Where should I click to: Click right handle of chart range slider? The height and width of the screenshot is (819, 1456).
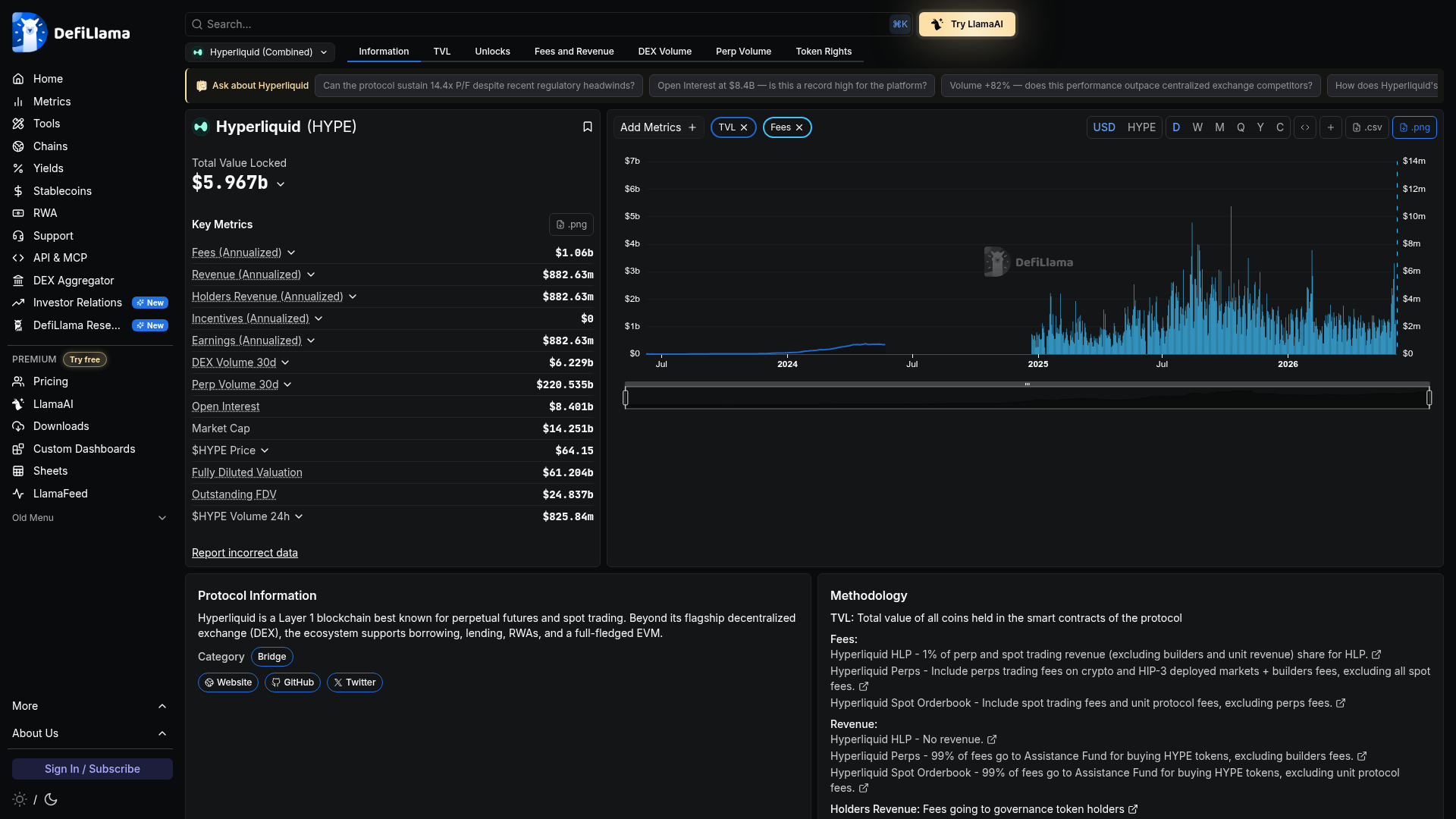tap(1429, 397)
